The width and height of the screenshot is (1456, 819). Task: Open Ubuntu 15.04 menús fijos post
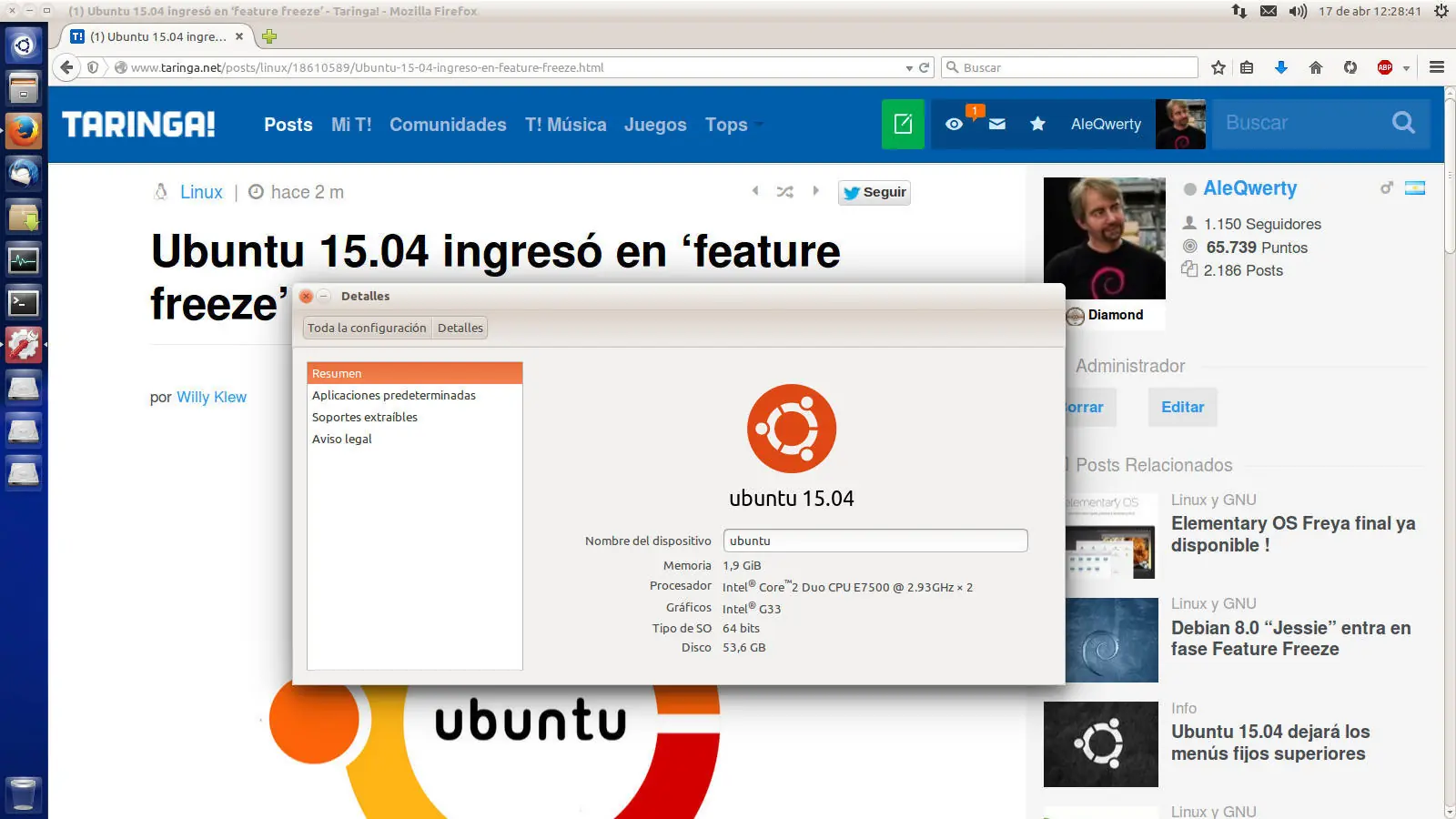click(1270, 743)
